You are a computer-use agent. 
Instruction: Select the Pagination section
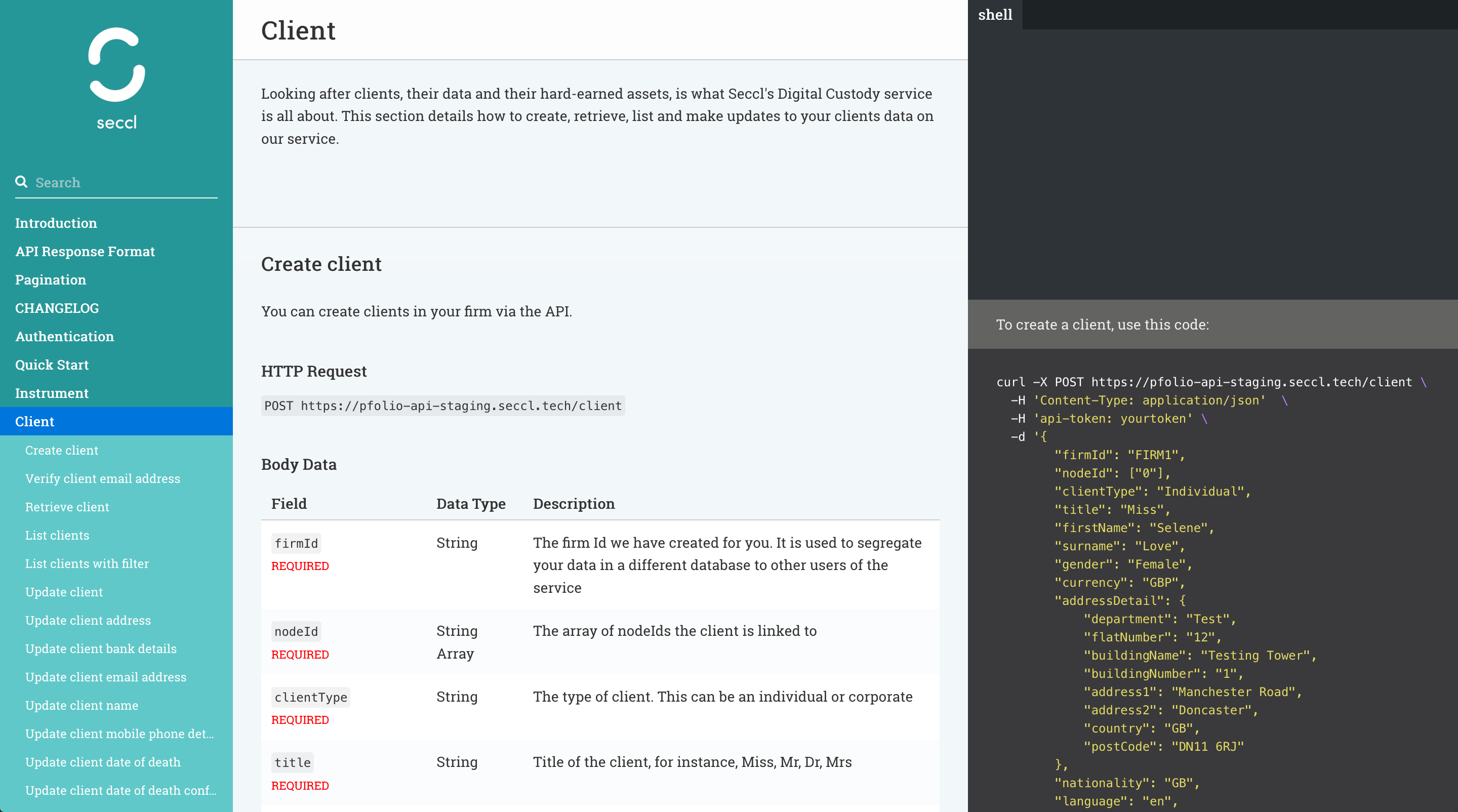[x=51, y=279]
